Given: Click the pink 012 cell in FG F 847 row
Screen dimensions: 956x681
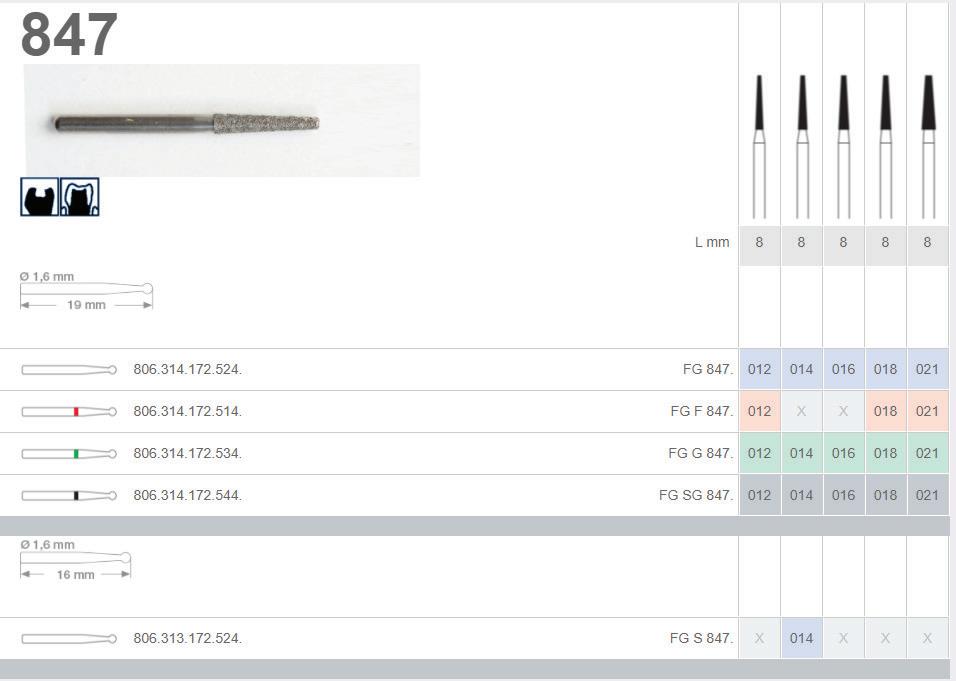Looking at the screenshot, I should [759, 411].
